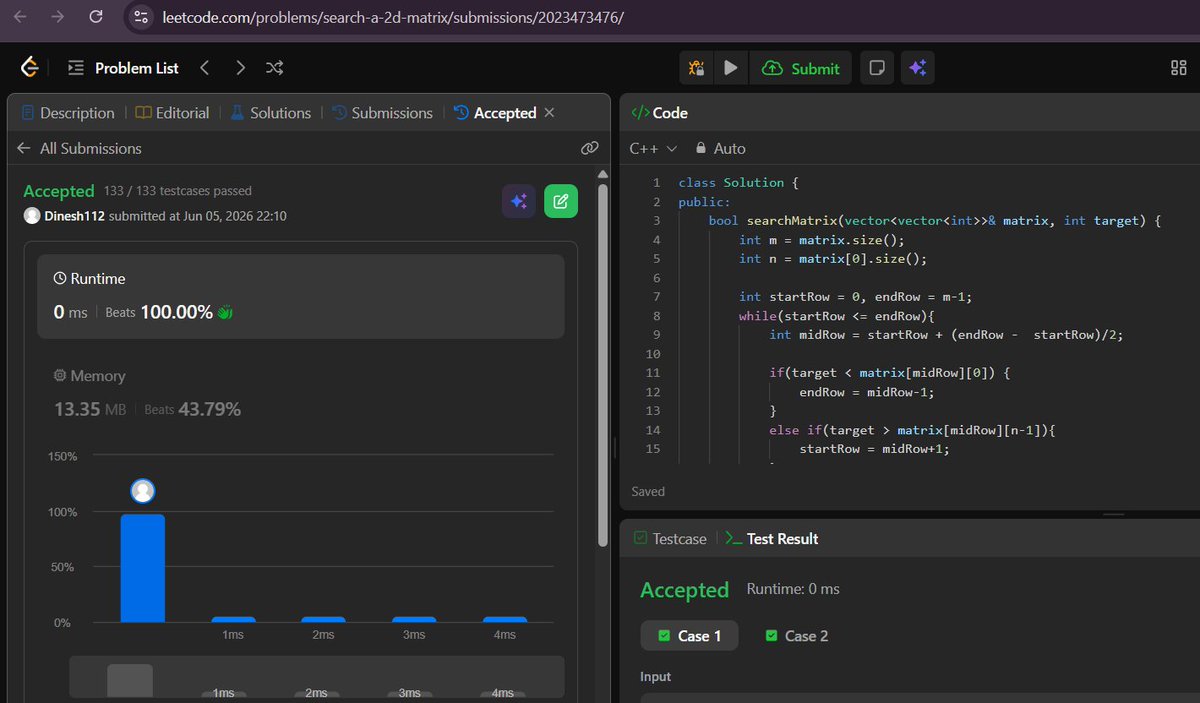Viewport: 1200px width, 703px height.
Task: Select Case 2 result
Action: click(x=796, y=636)
